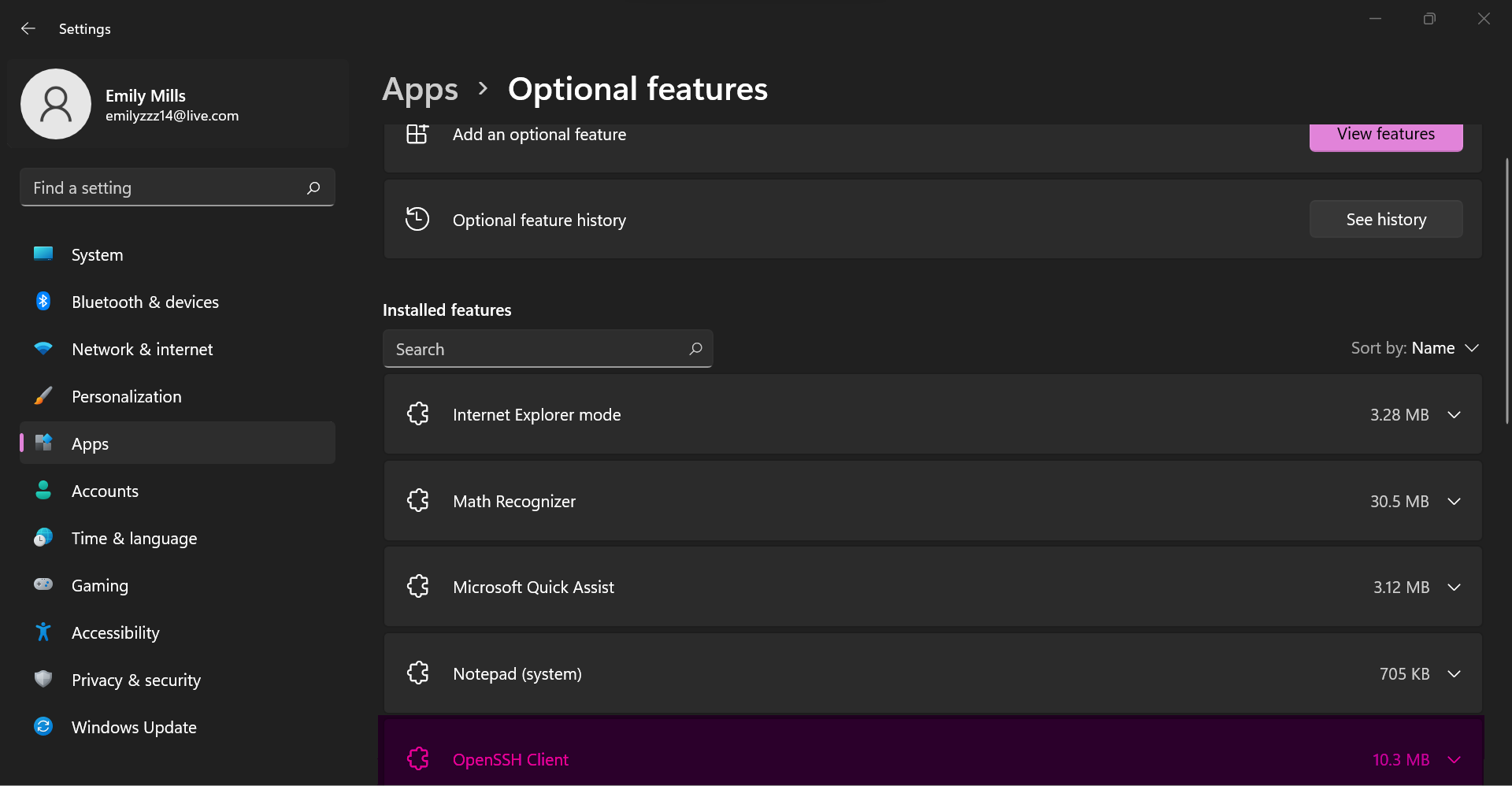Click the back arrow in Settings header
Image resolution: width=1512 pixels, height=786 pixels.
tap(28, 28)
